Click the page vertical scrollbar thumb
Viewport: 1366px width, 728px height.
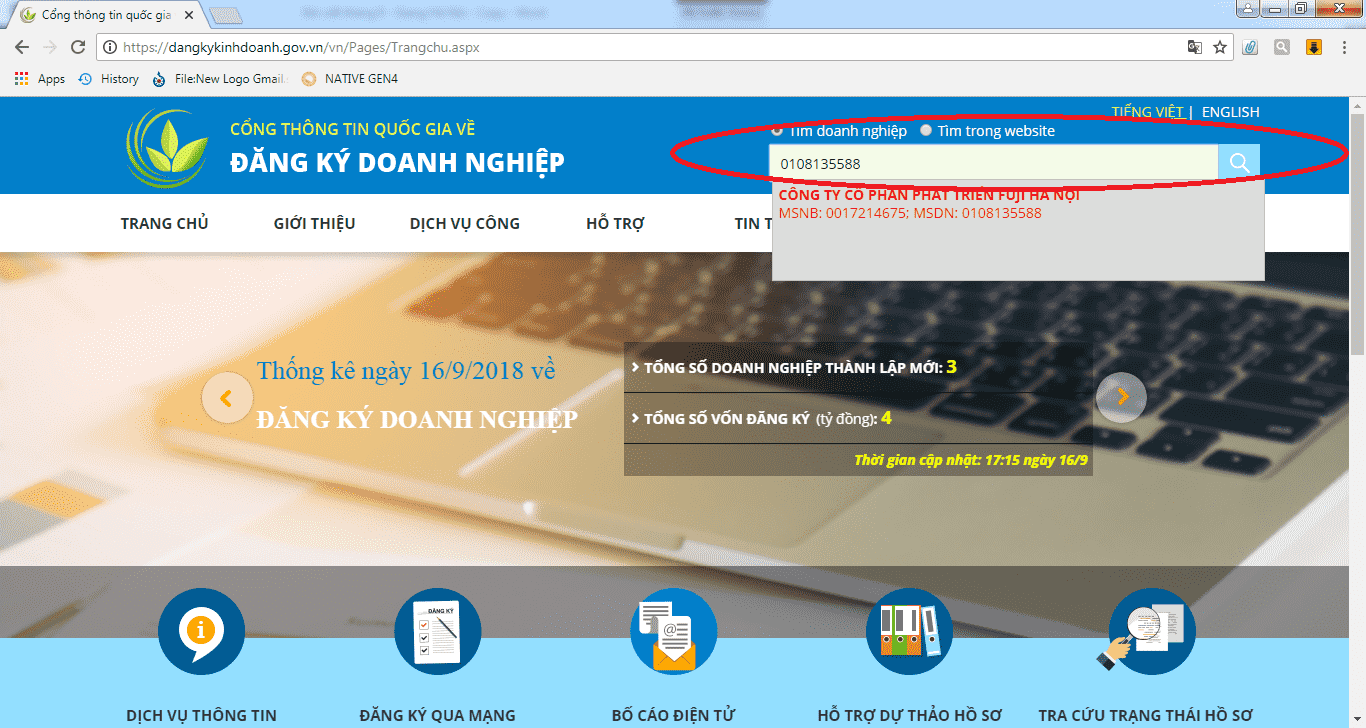(1357, 233)
